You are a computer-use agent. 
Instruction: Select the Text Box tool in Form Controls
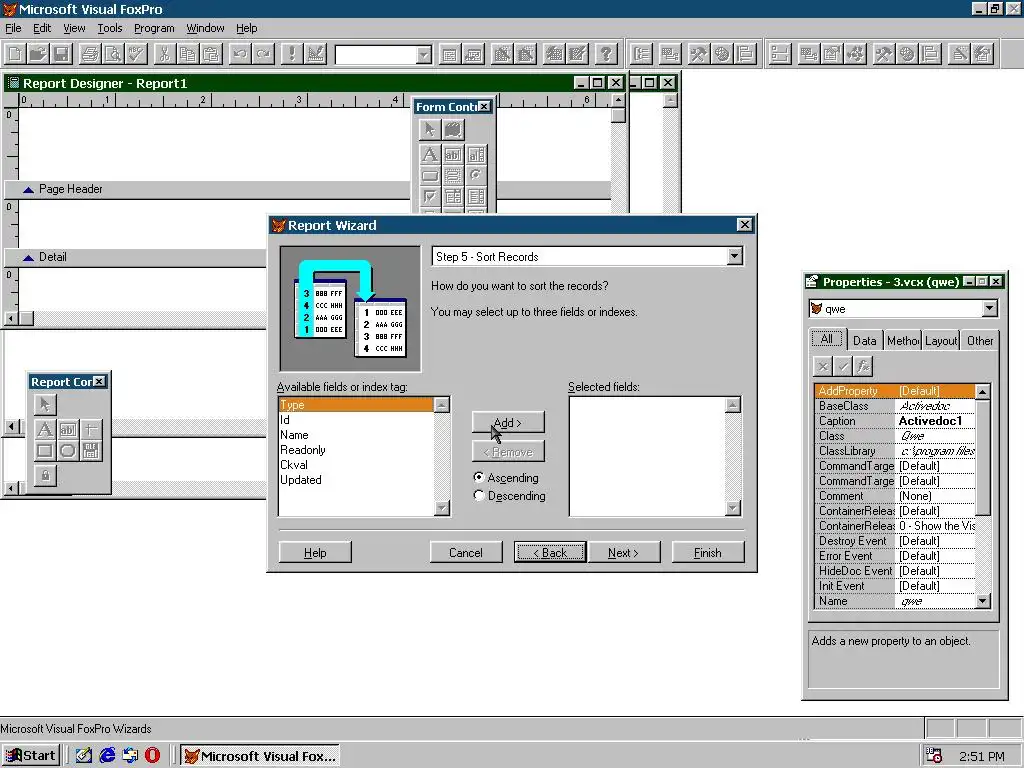[453, 155]
